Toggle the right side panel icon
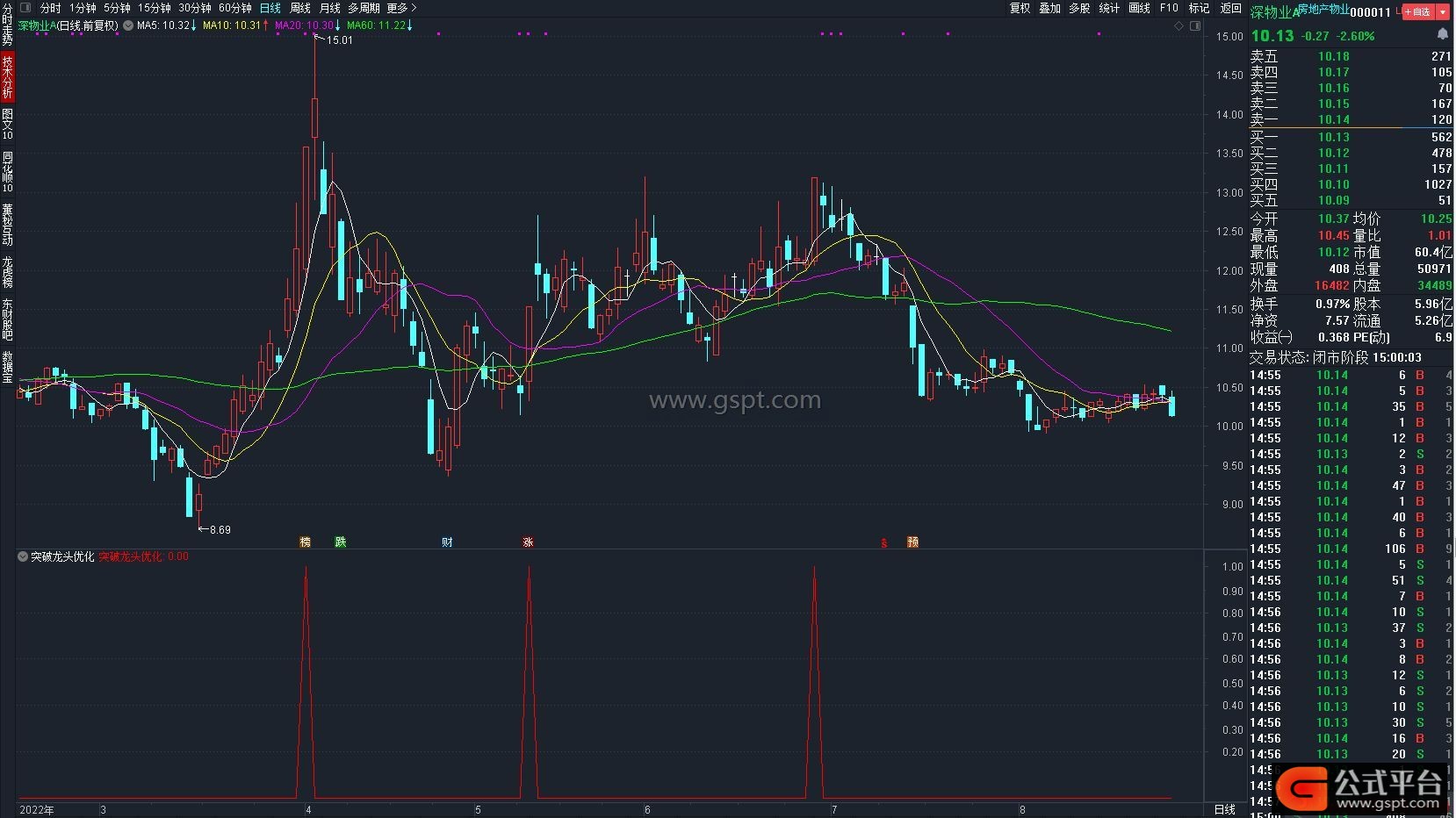 [x=1194, y=26]
